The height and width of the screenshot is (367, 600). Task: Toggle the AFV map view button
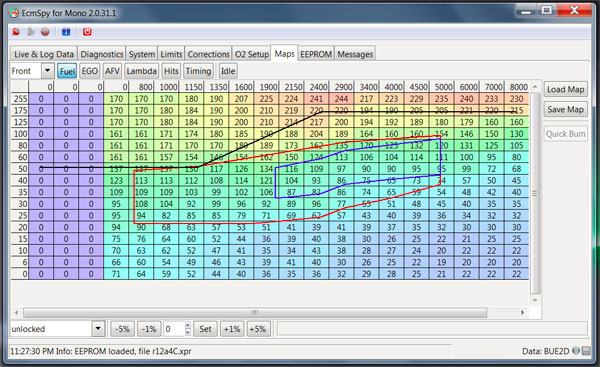click(112, 71)
